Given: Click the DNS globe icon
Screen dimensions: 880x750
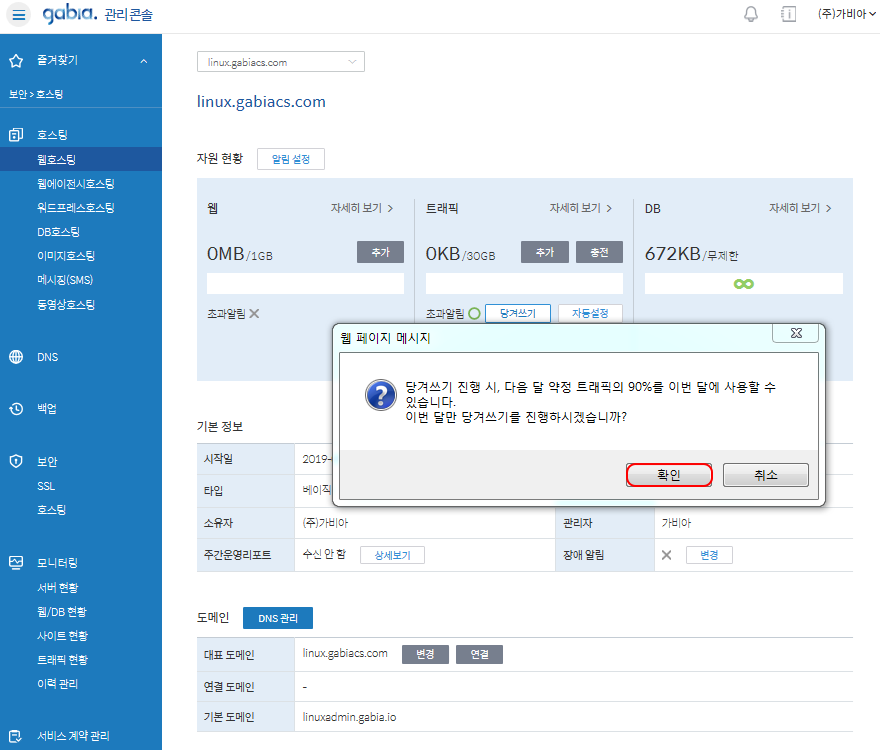Looking at the screenshot, I should click(16, 357).
